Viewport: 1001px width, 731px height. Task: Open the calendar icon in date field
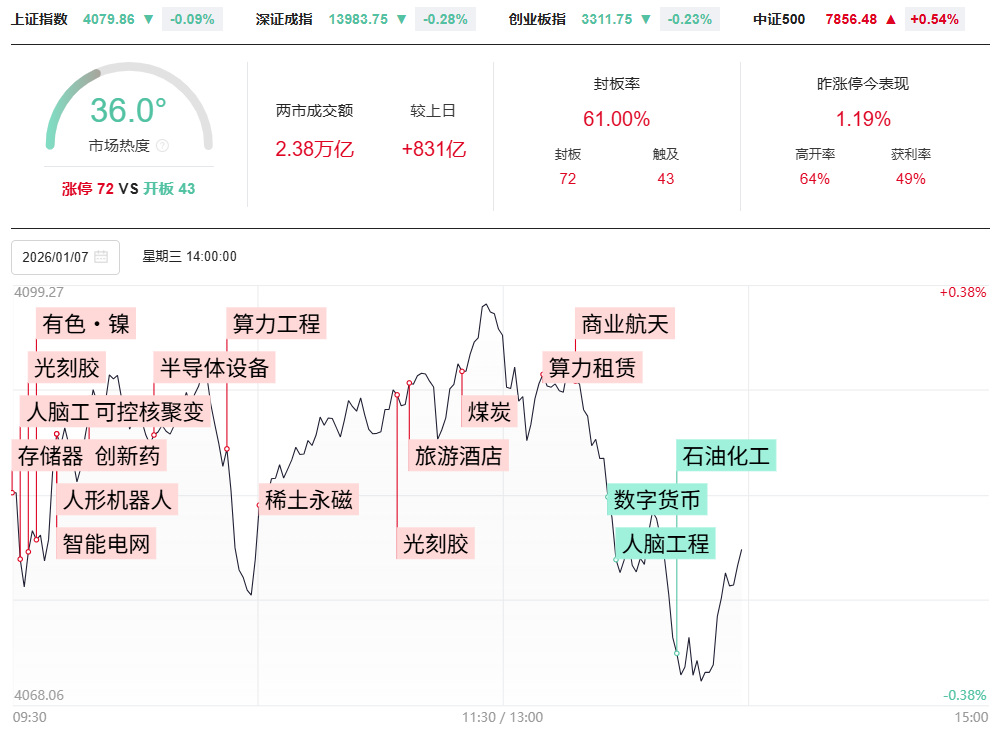click(101, 257)
